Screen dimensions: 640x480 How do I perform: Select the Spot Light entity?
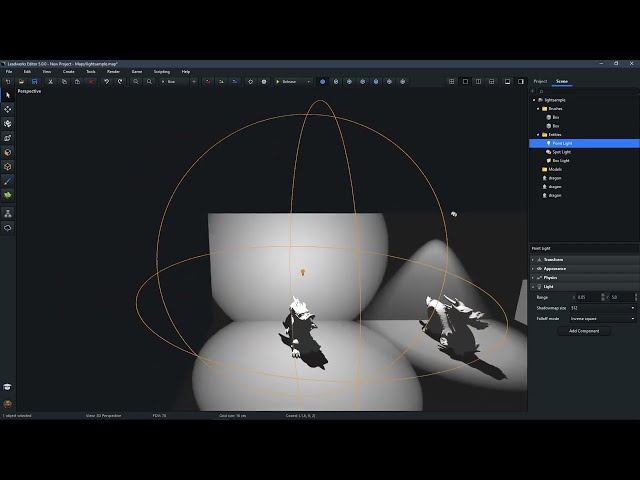561,152
